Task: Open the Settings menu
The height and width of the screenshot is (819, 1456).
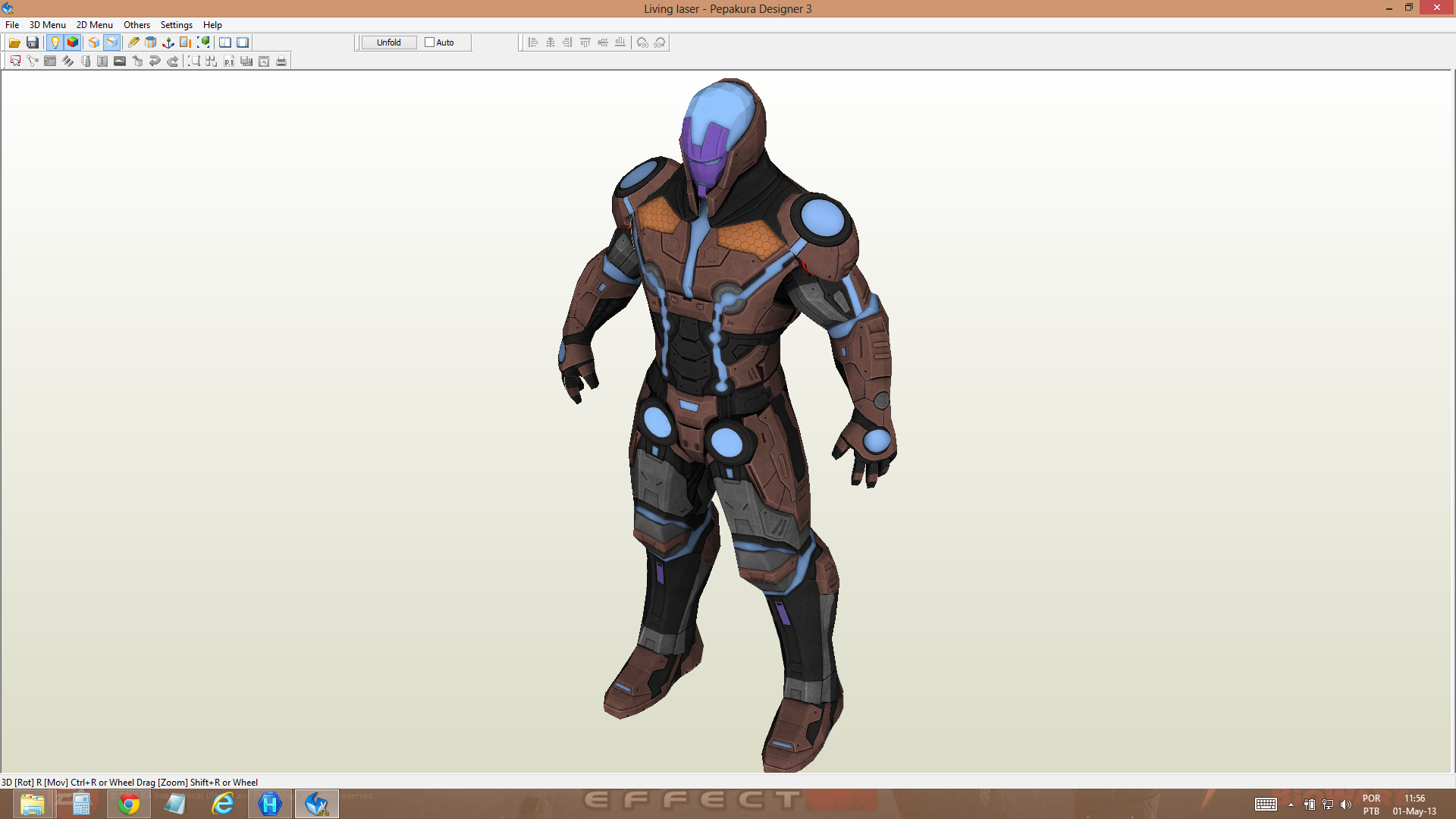Action: [177, 25]
